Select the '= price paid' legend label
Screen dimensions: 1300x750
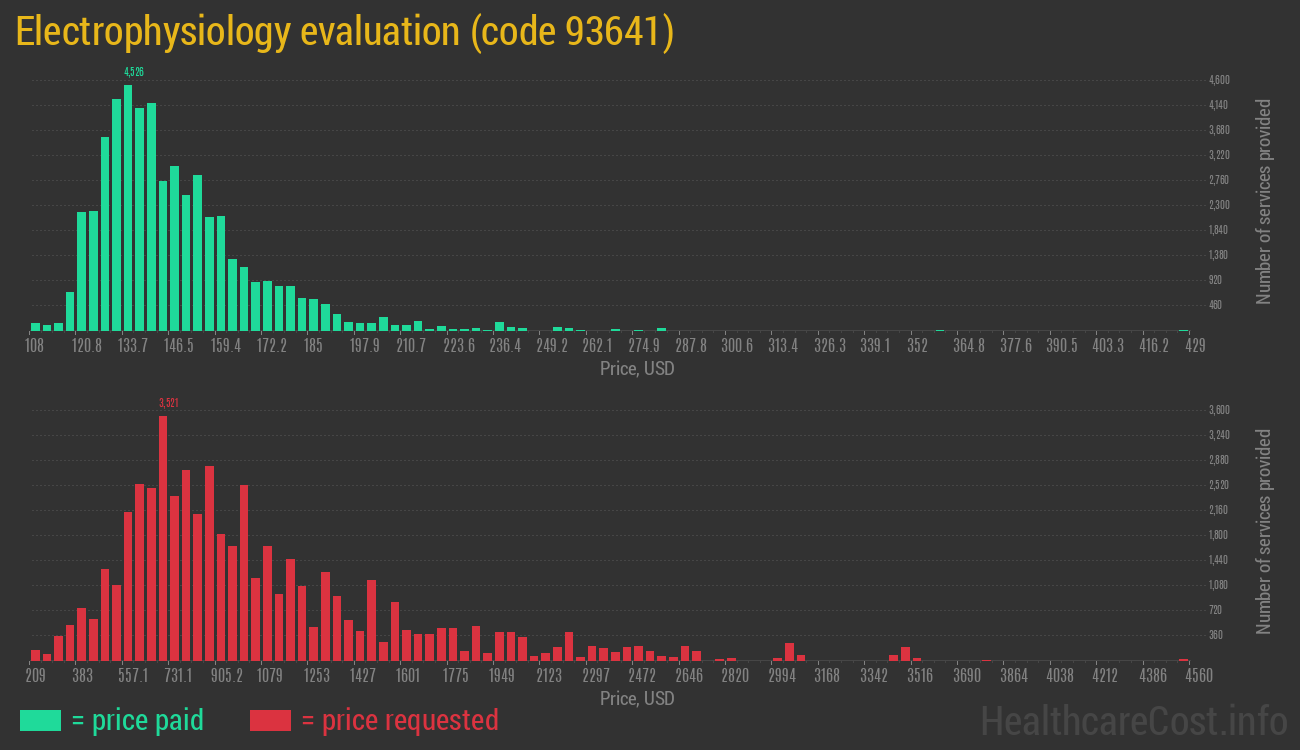coord(137,720)
